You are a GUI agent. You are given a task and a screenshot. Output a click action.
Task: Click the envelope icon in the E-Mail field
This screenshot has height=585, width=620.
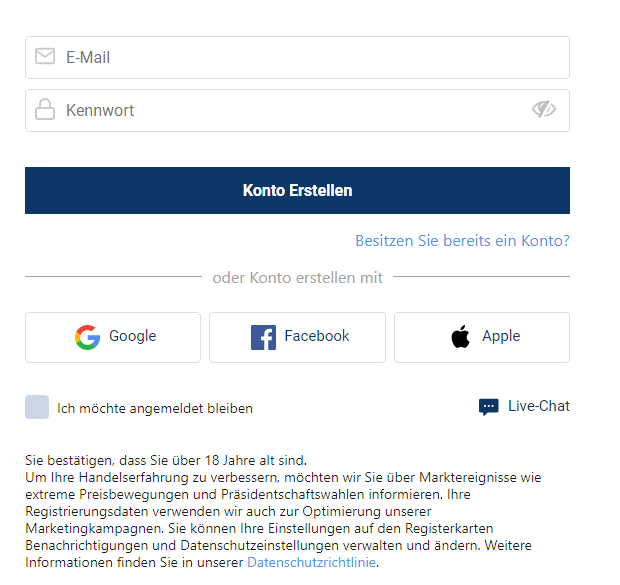point(45,57)
